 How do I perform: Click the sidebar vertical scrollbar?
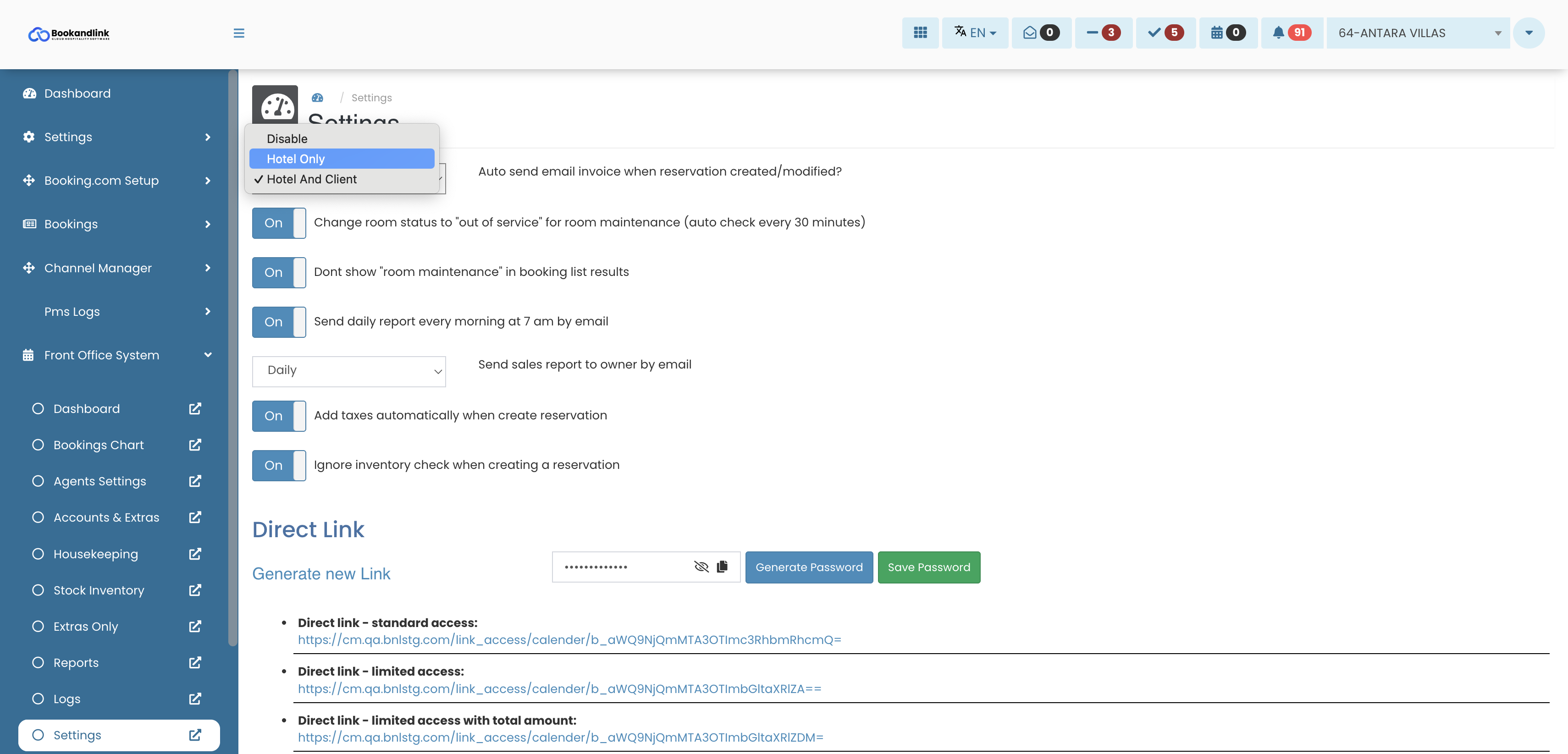pos(232,359)
